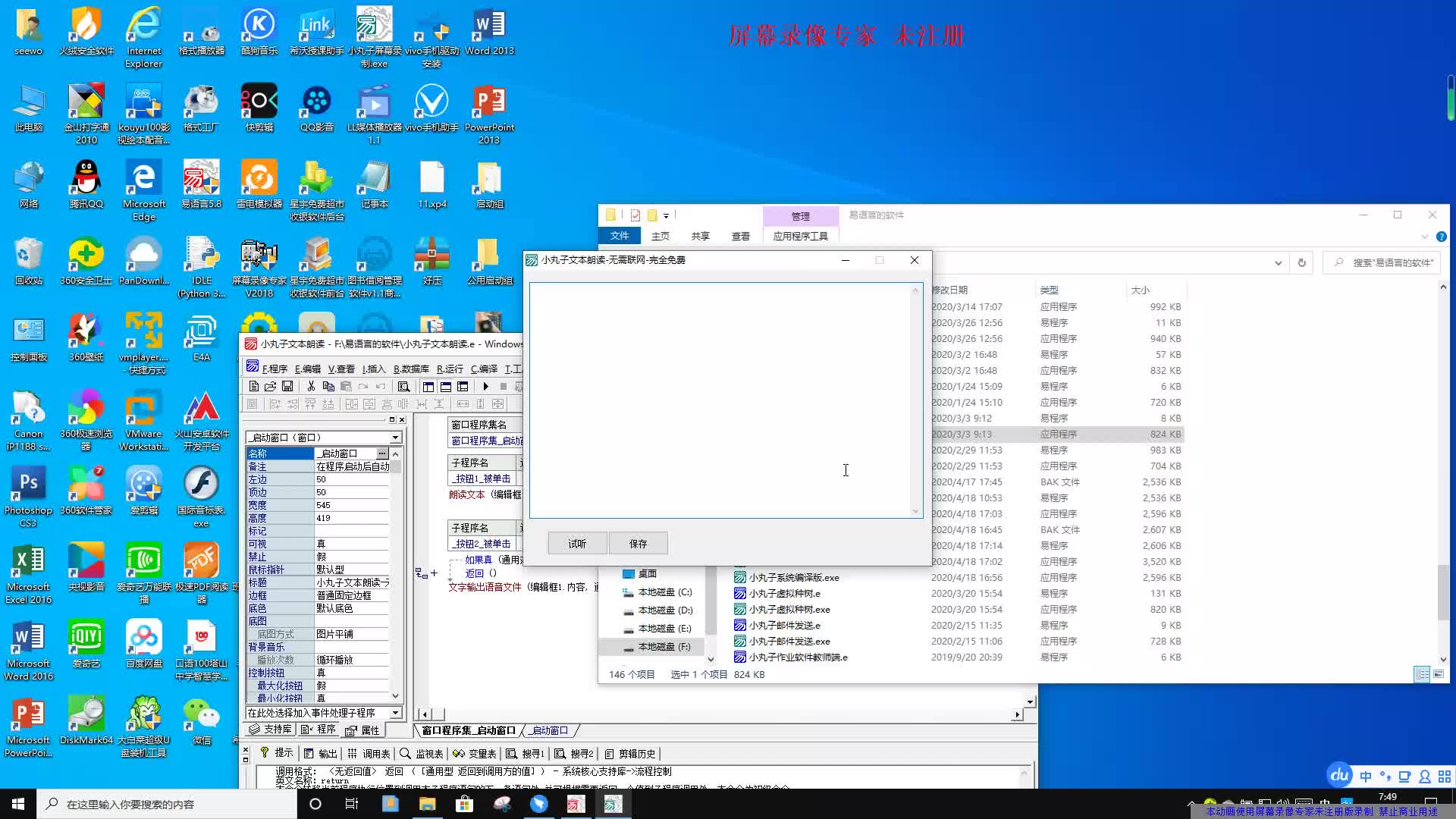Viewport: 1456px width, 819px height.
Task: Click the Find magnifier icon in E-language toolbar
Action: [403, 386]
